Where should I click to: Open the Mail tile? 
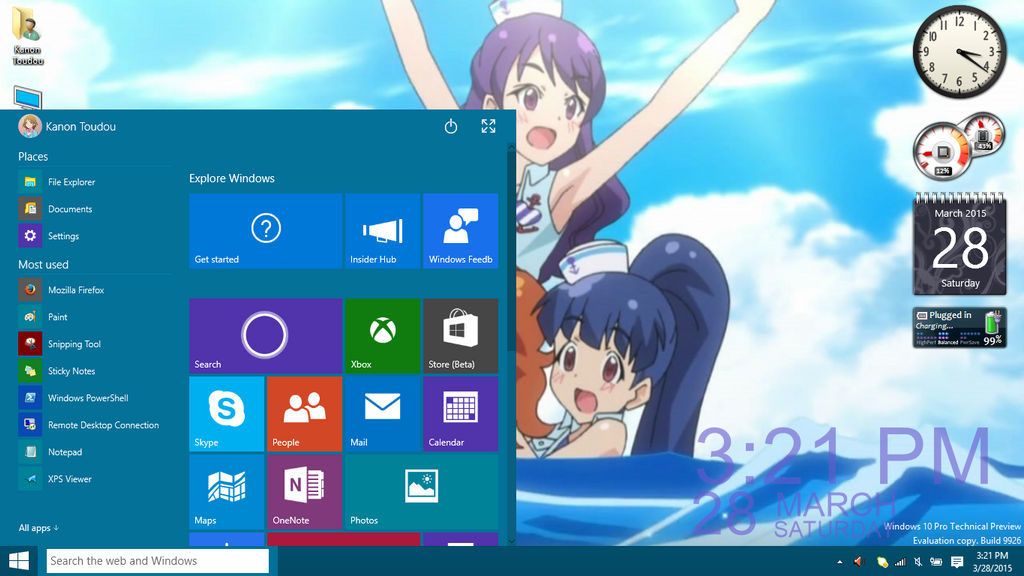[382, 414]
